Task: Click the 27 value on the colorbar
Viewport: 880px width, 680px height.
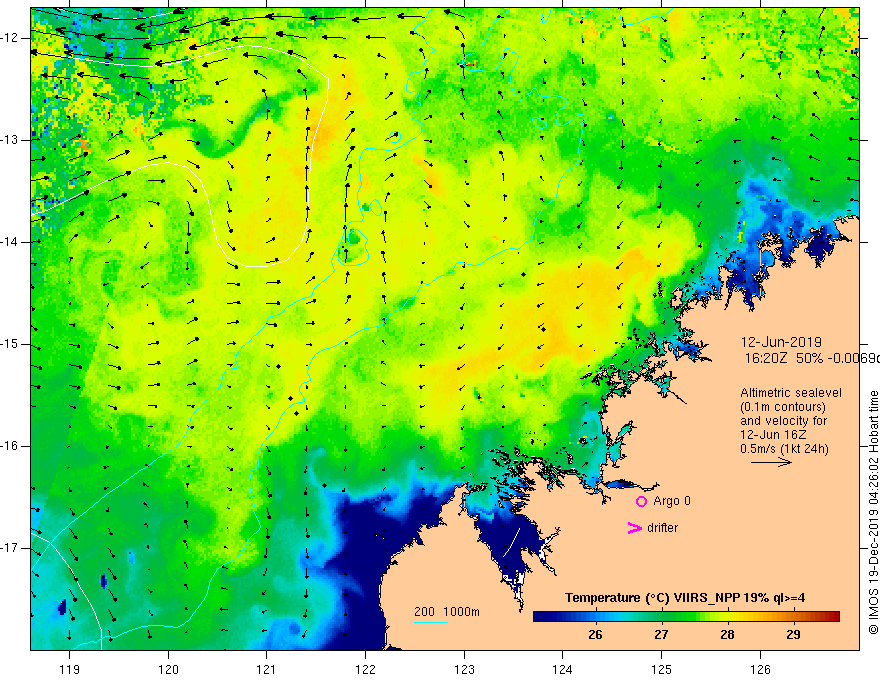Action: tap(661, 635)
